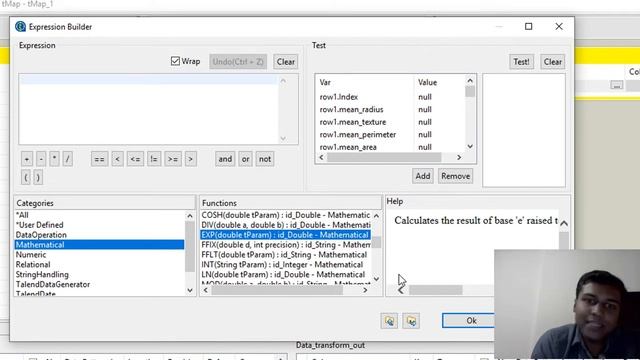Screen dimensions: 640x360
Task: Insert the == equality operator
Action: click(99, 159)
